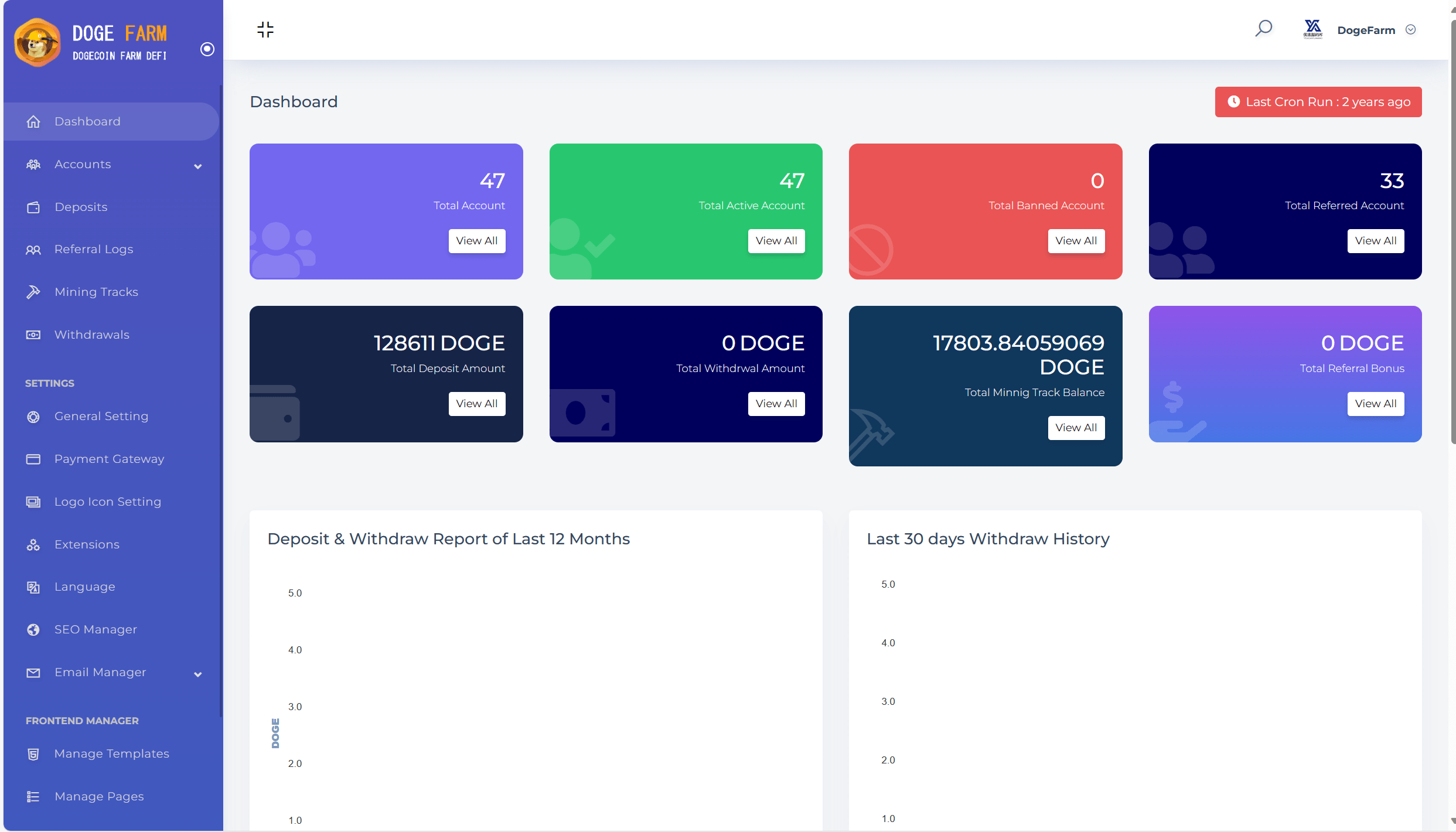Toggle the minimize sidebar button
The width and height of the screenshot is (1456, 832).
265,29
